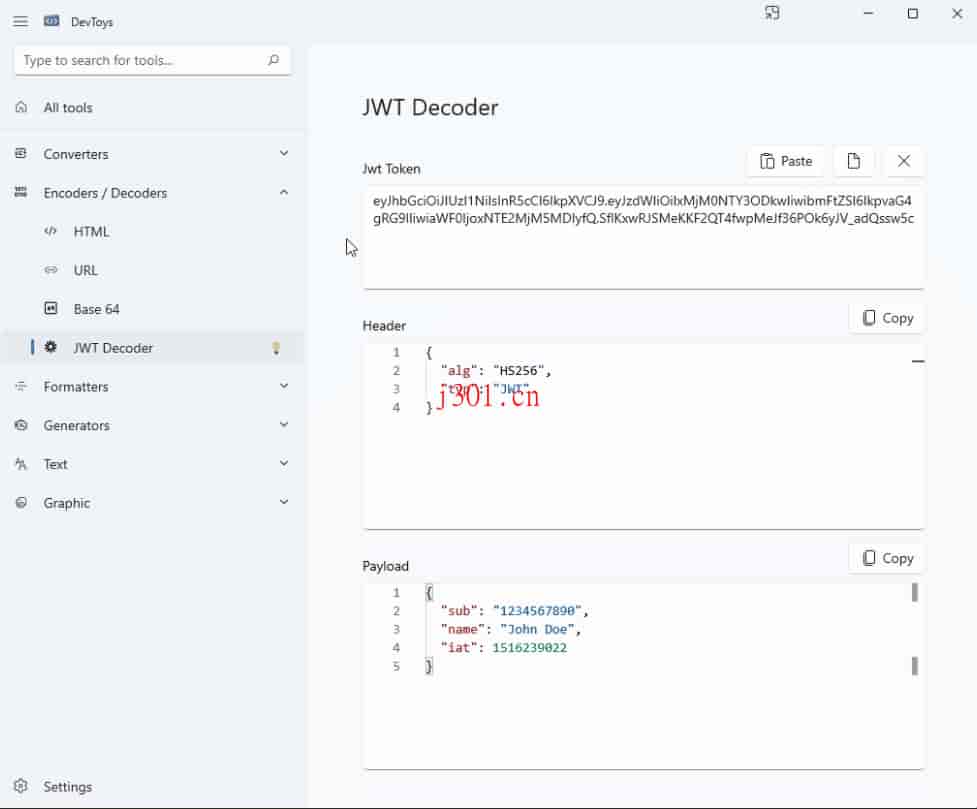Screen dimensions: 977x809
Task: Click the Generators category icon
Action: [21, 425]
